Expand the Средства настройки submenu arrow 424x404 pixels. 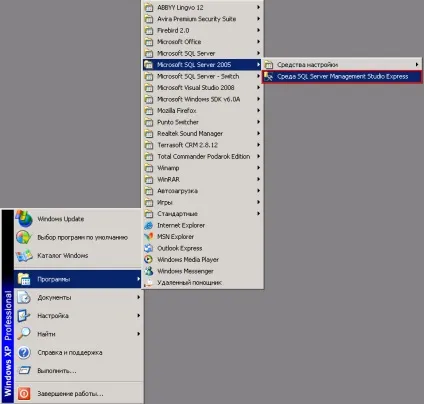point(417,64)
